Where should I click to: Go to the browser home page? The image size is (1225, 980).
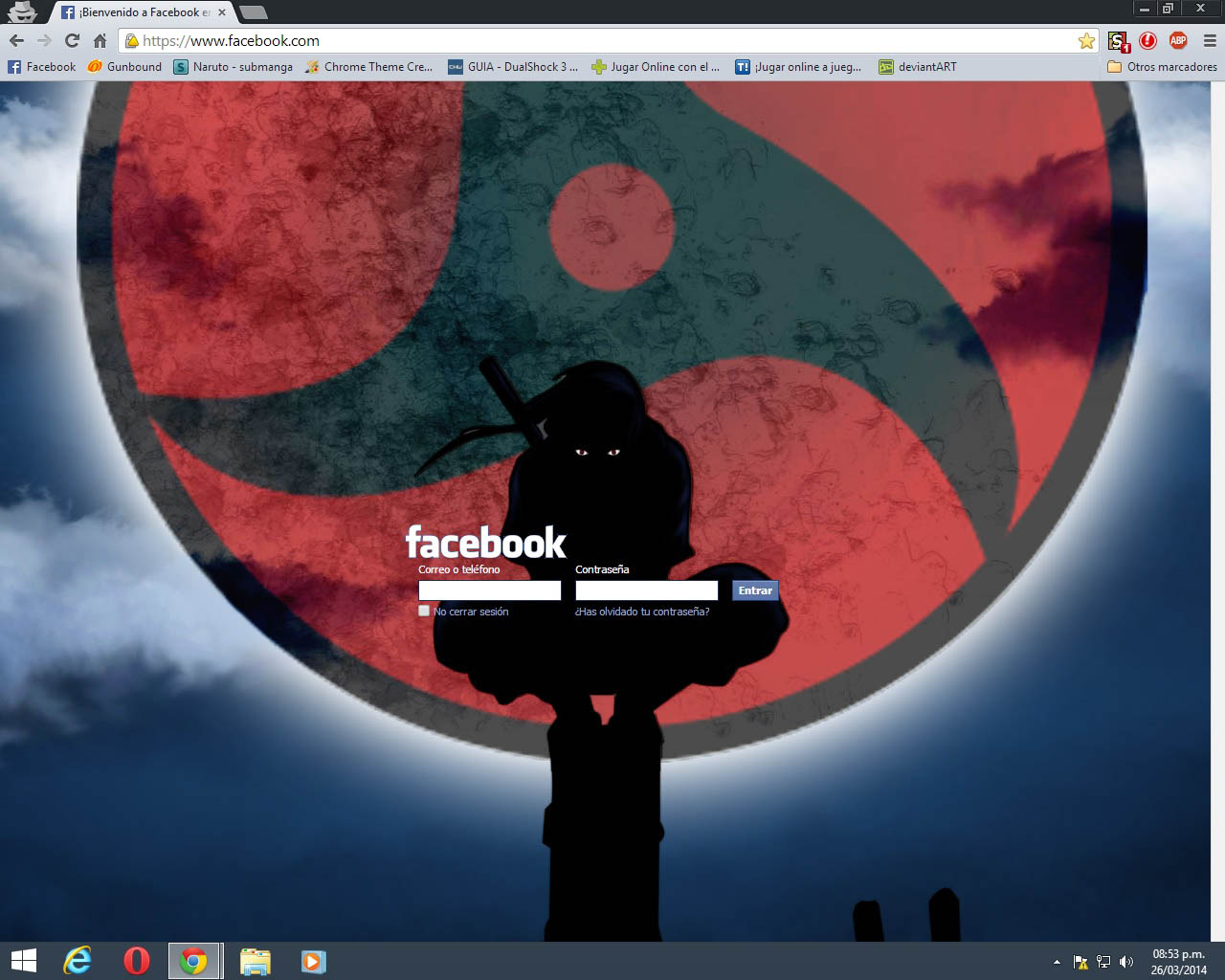pyautogui.click(x=99, y=40)
